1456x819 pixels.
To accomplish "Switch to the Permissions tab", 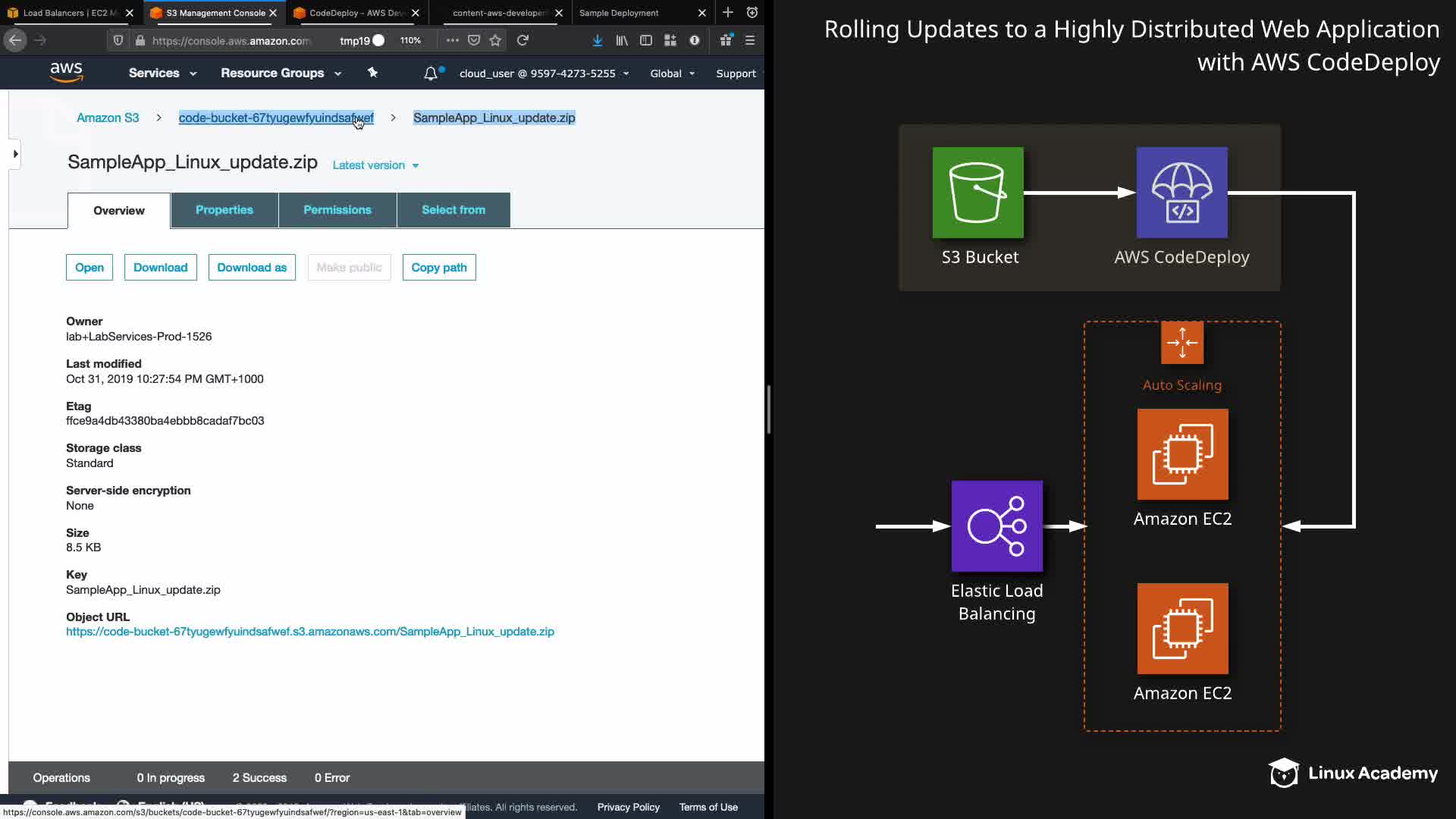I will pyautogui.click(x=337, y=210).
